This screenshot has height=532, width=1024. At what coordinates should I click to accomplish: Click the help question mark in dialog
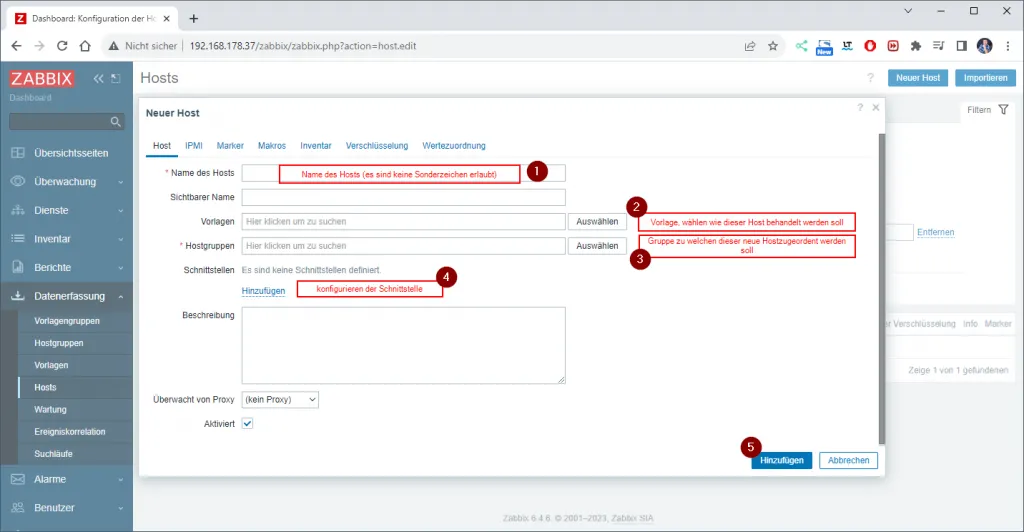click(859, 107)
